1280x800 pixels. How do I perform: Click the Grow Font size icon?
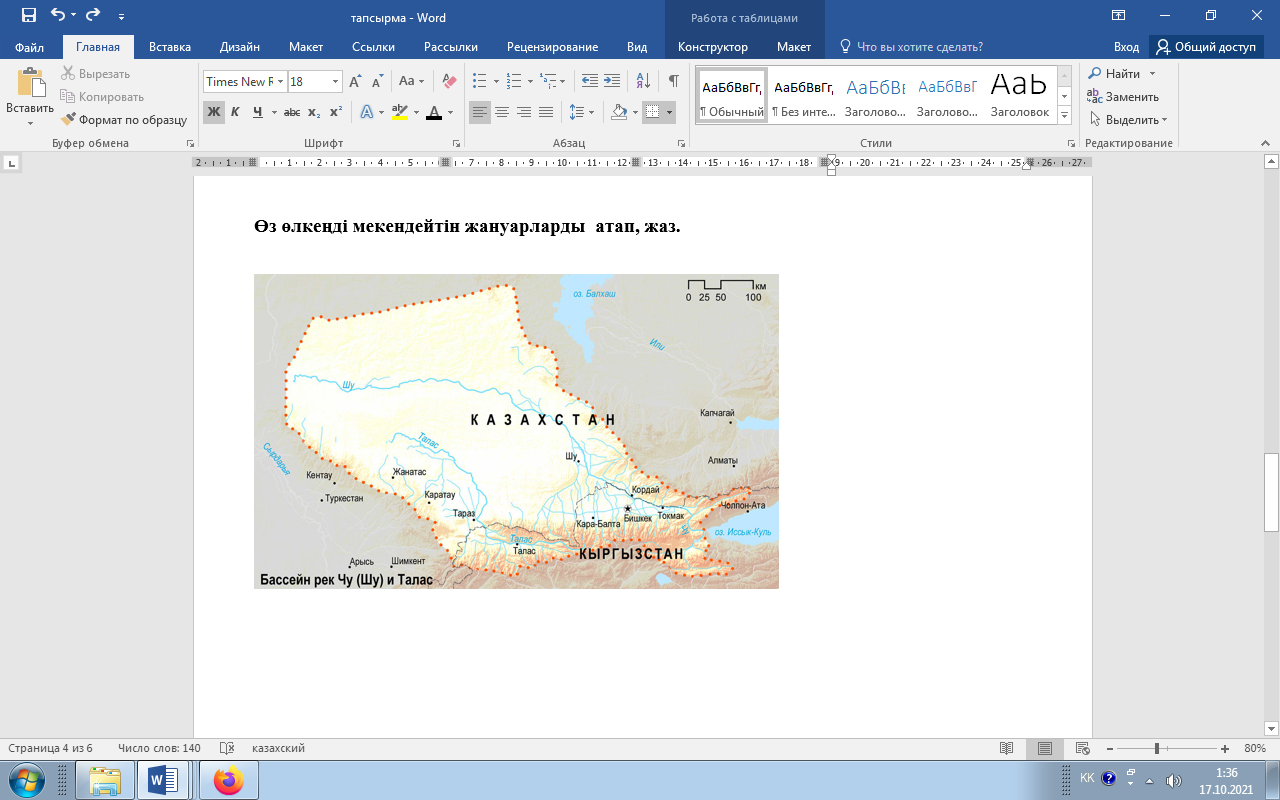[x=355, y=81]
